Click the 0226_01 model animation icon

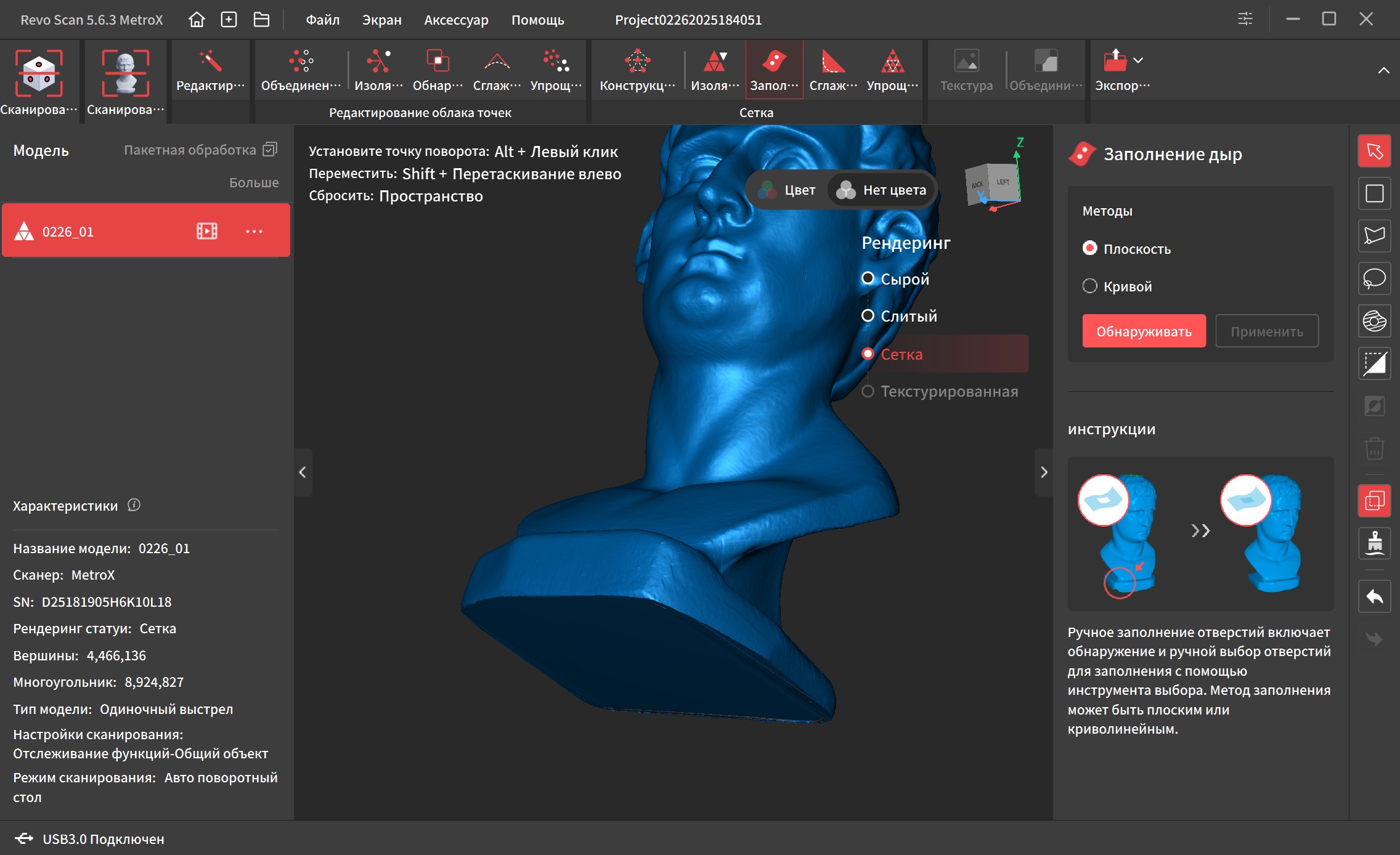(206, 231)
